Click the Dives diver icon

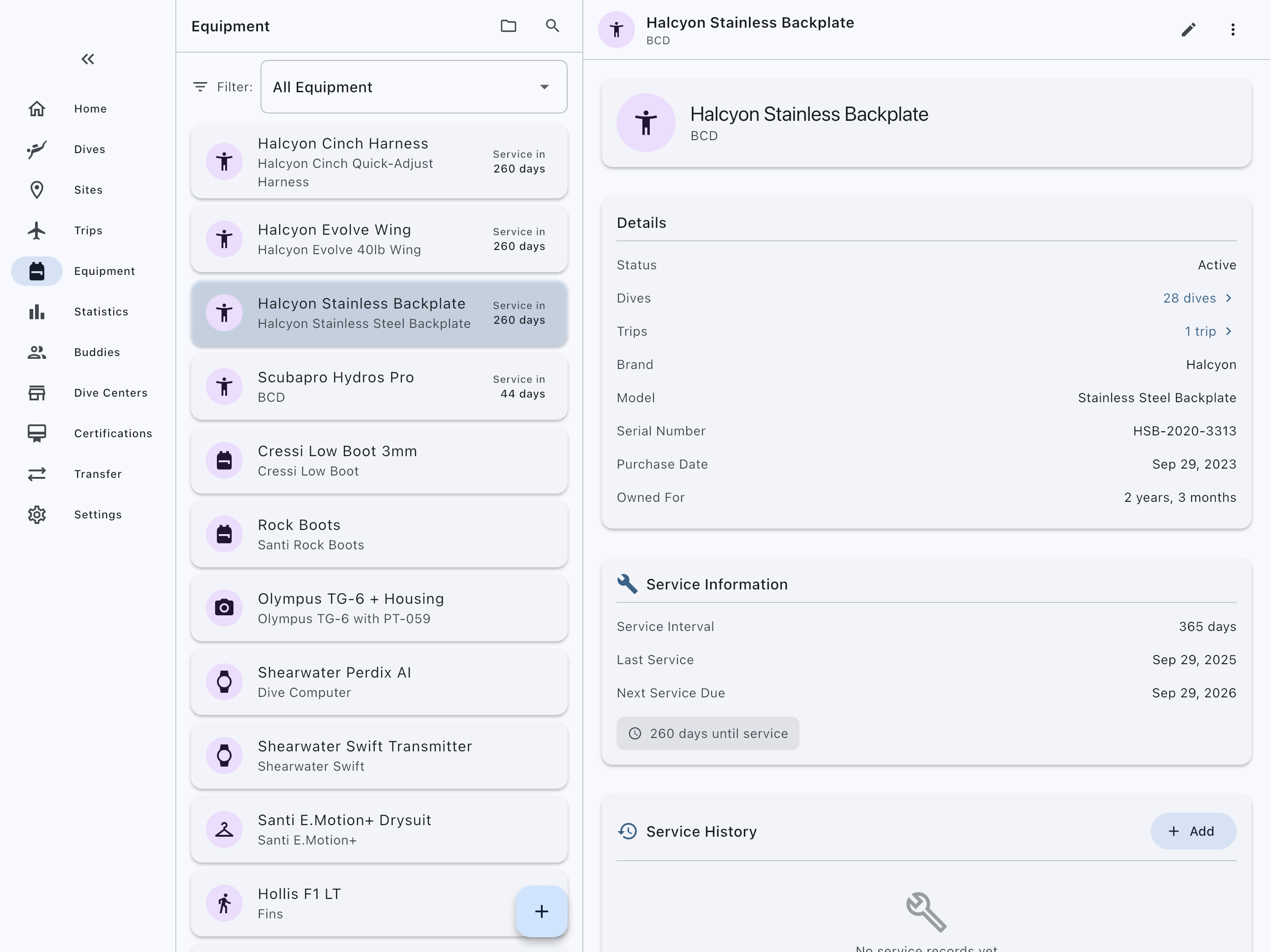[37, 149]
